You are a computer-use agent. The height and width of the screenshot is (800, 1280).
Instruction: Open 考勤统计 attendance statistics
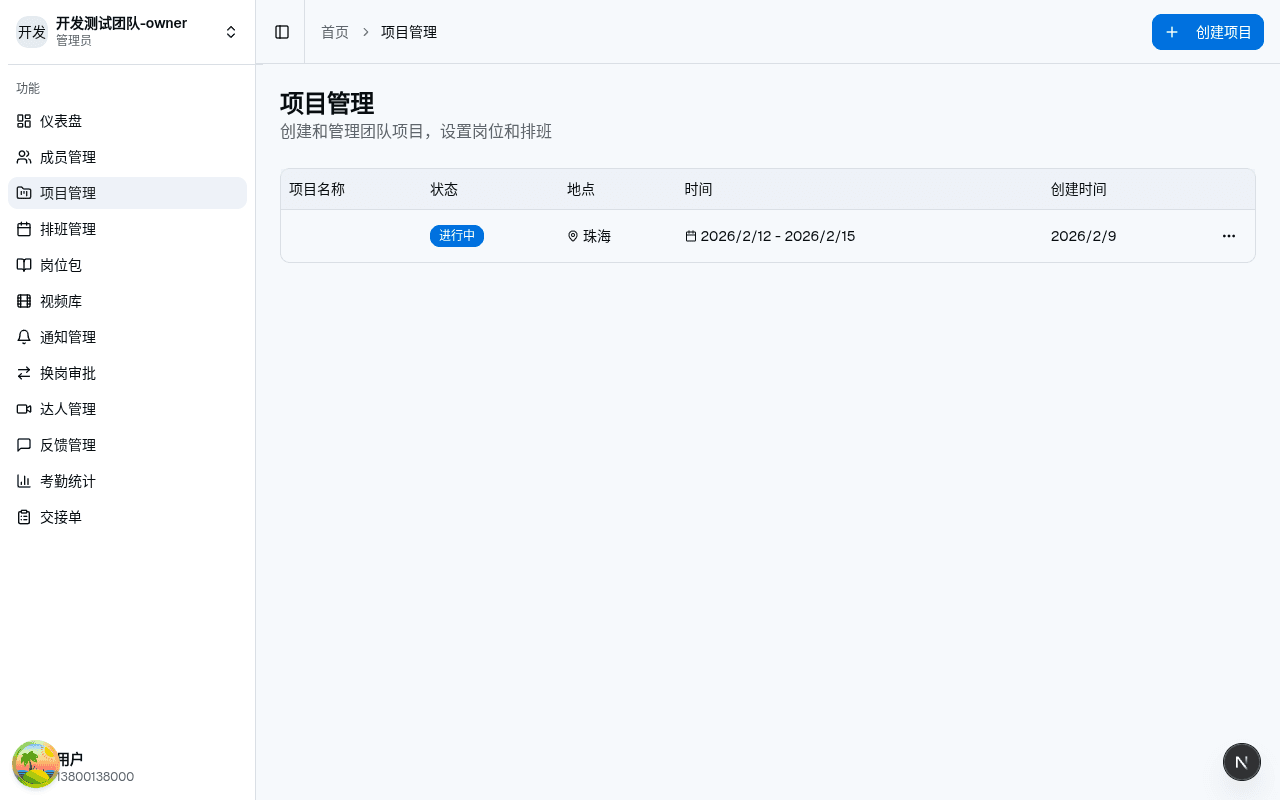click(x=67, y=481)
